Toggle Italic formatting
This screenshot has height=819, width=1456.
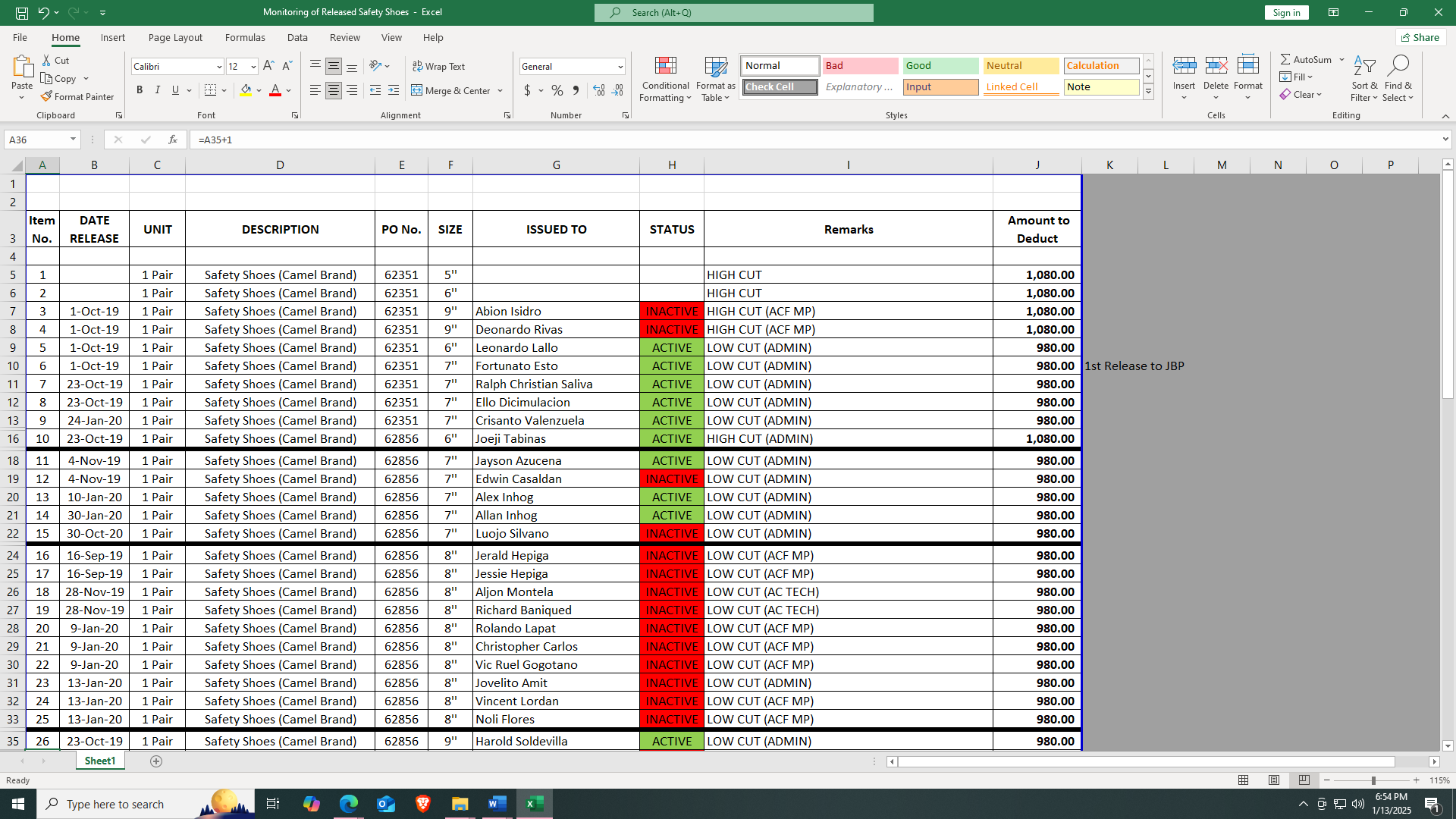158,90
